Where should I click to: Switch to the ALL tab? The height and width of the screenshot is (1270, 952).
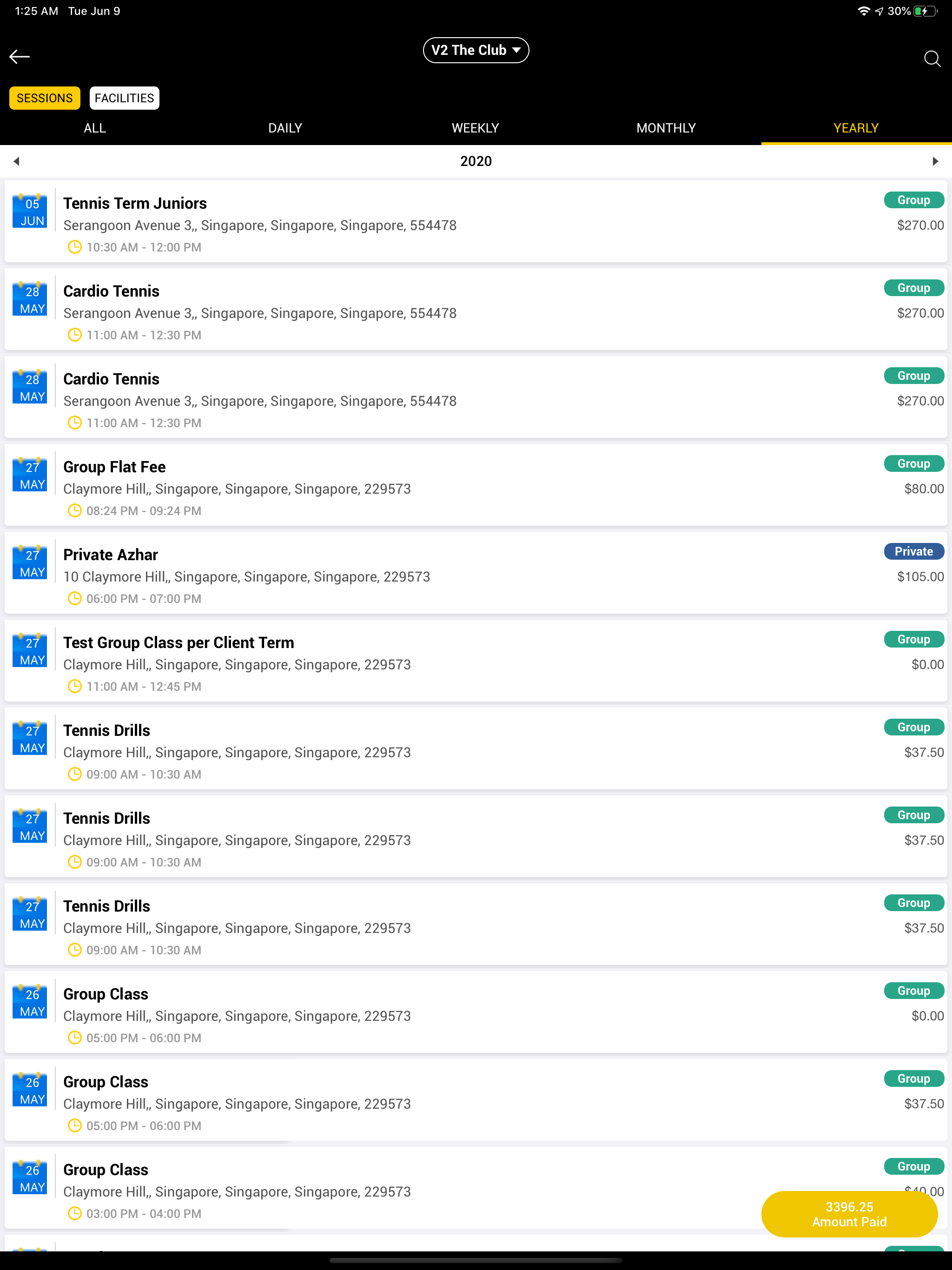coord(95,128)
